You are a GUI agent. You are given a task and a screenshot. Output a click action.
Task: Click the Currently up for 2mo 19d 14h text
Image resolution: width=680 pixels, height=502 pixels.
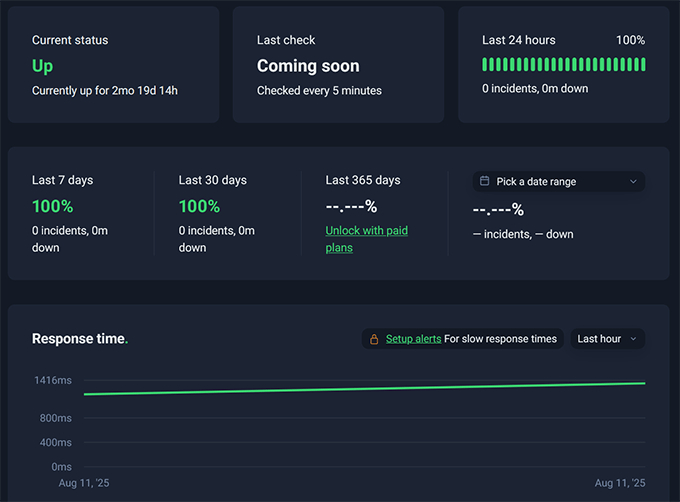tap(105, 91)
